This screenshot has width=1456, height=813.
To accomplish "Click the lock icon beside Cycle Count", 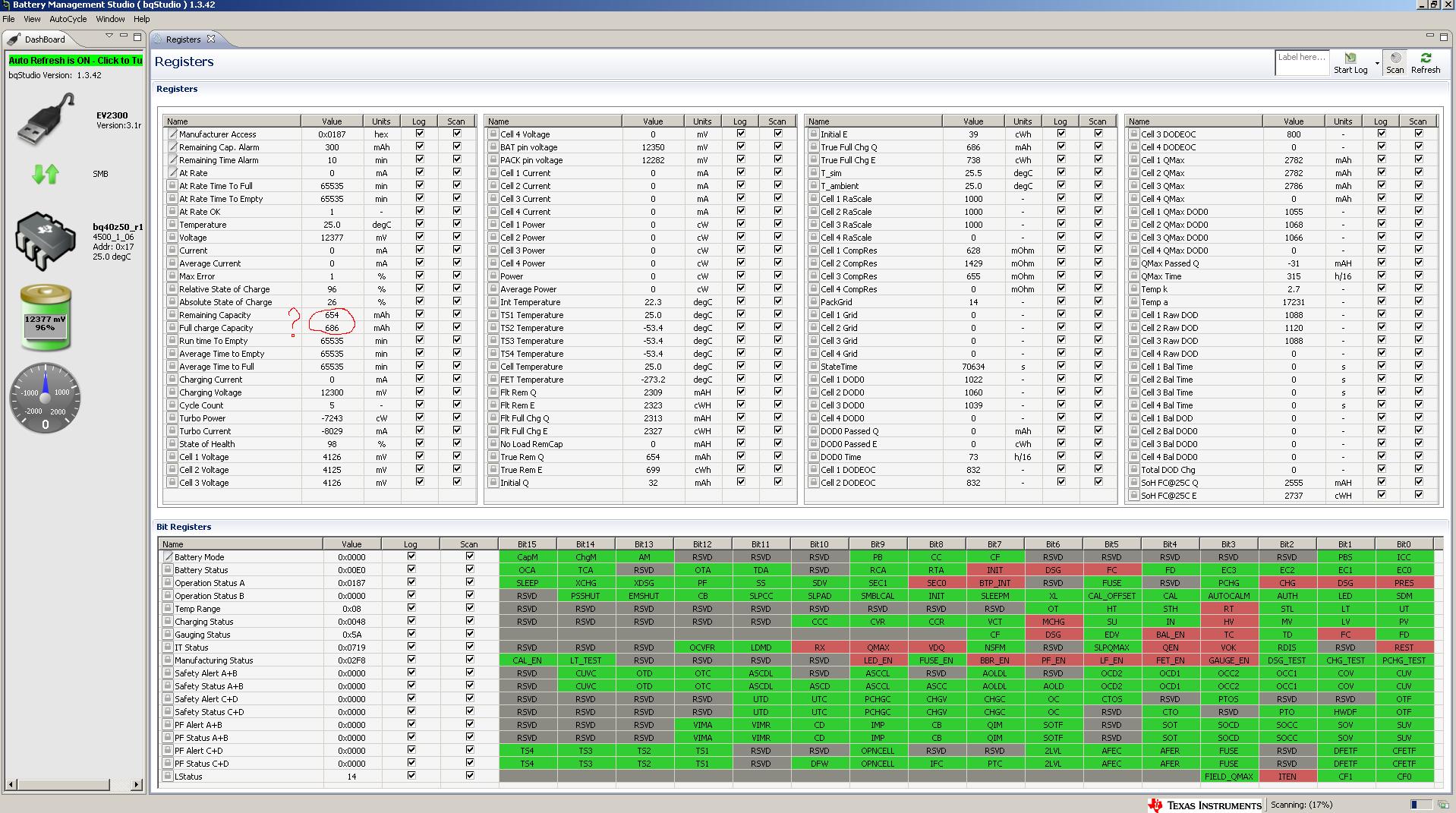I will [x=172, y=405].
